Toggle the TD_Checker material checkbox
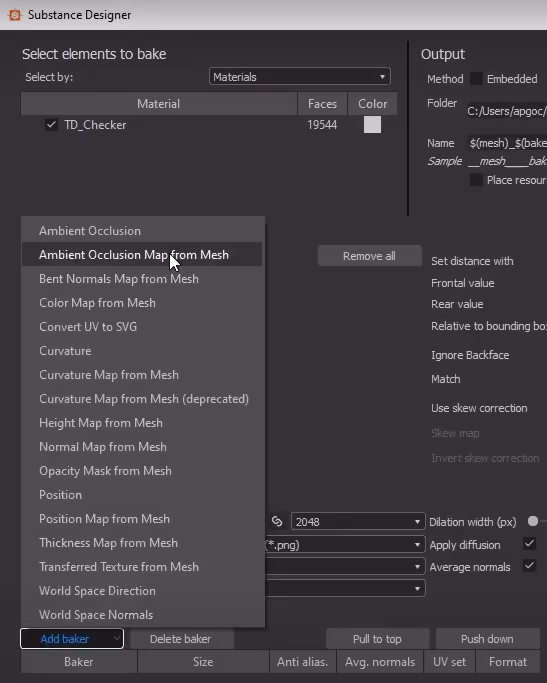This screenshot has height=683, width=547. [51, 125]
